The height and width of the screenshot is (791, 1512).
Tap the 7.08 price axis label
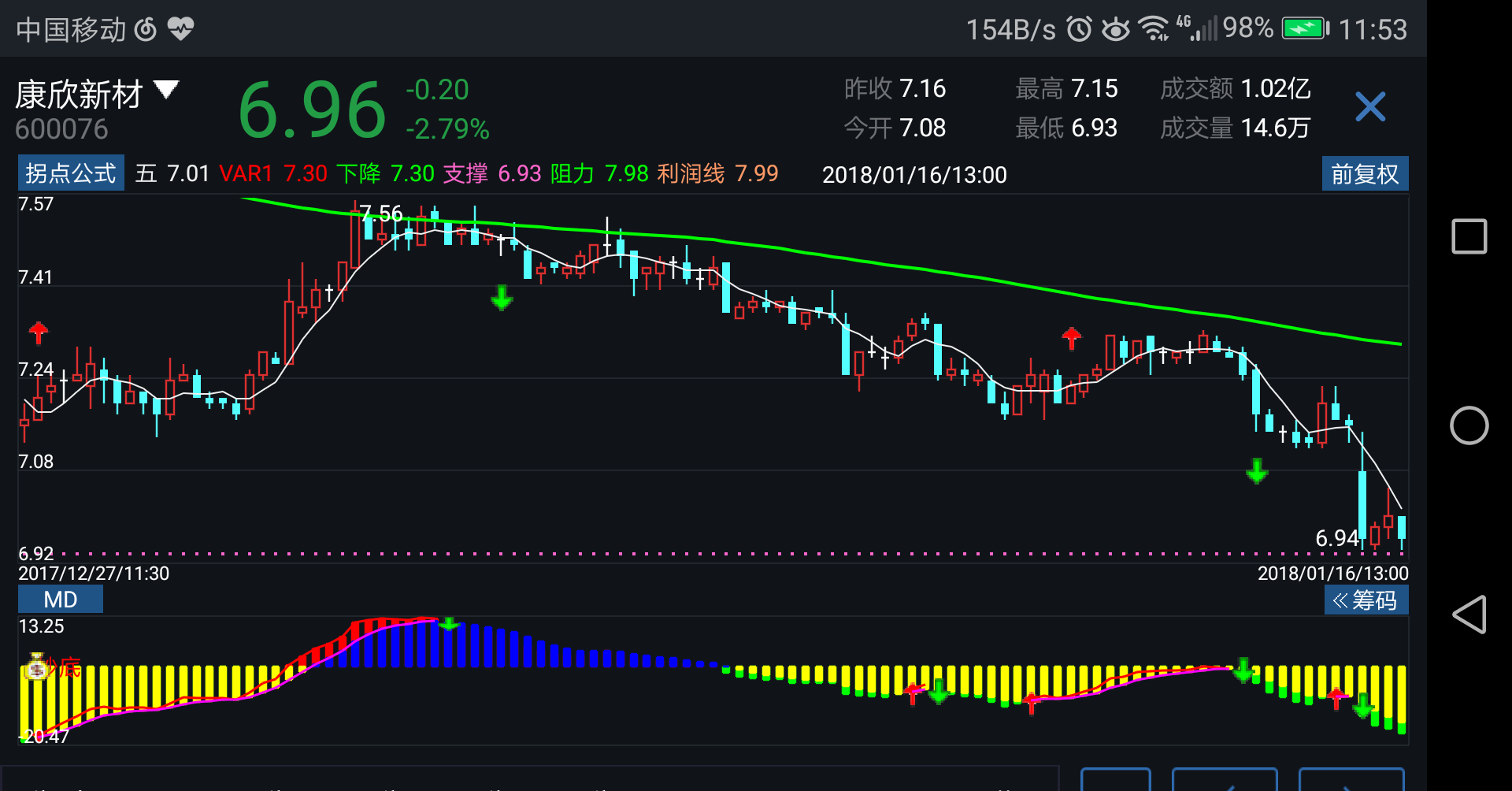click(x=35, y=462)
